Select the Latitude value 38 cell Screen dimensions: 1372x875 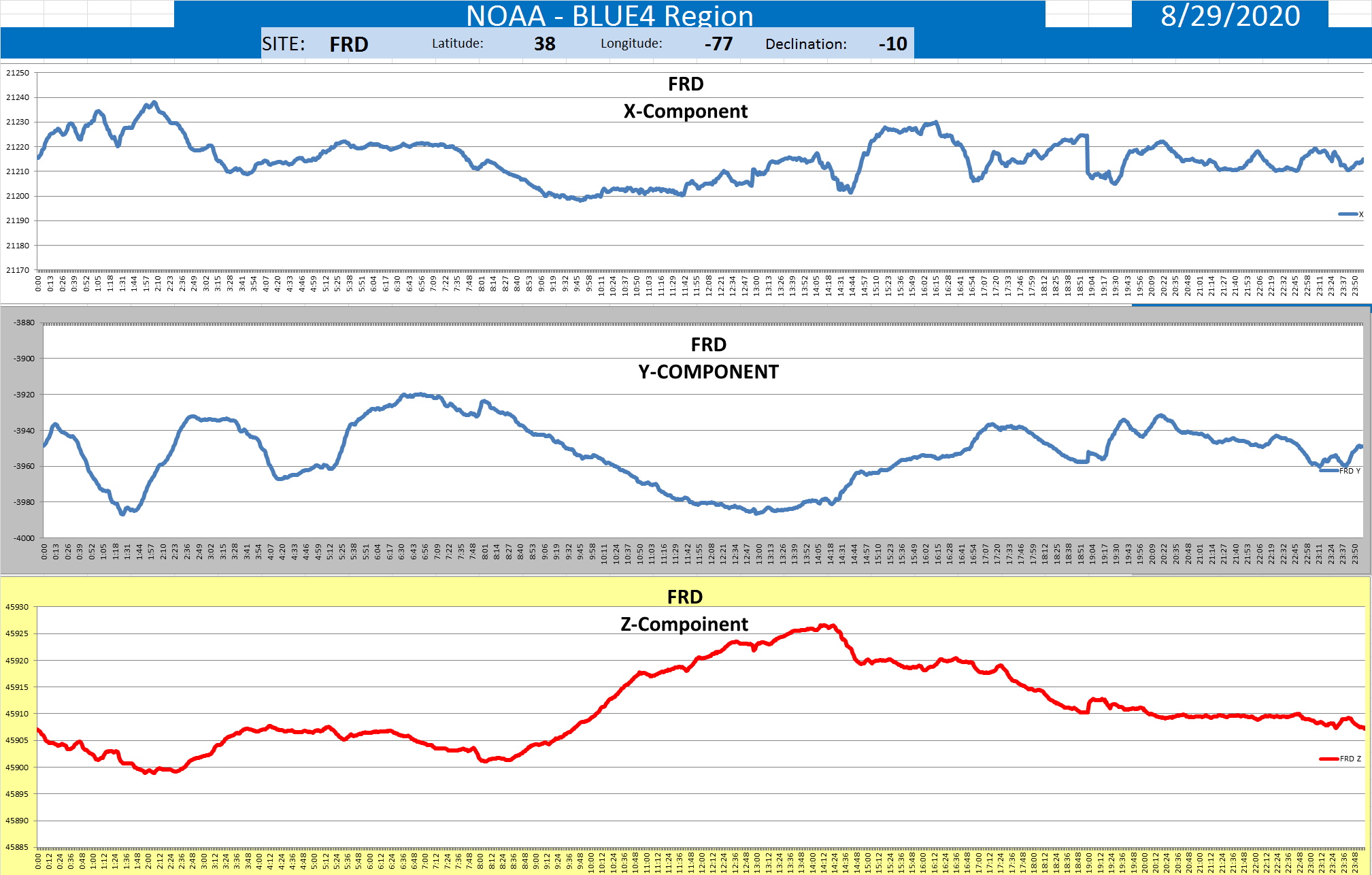click(544, 44)
